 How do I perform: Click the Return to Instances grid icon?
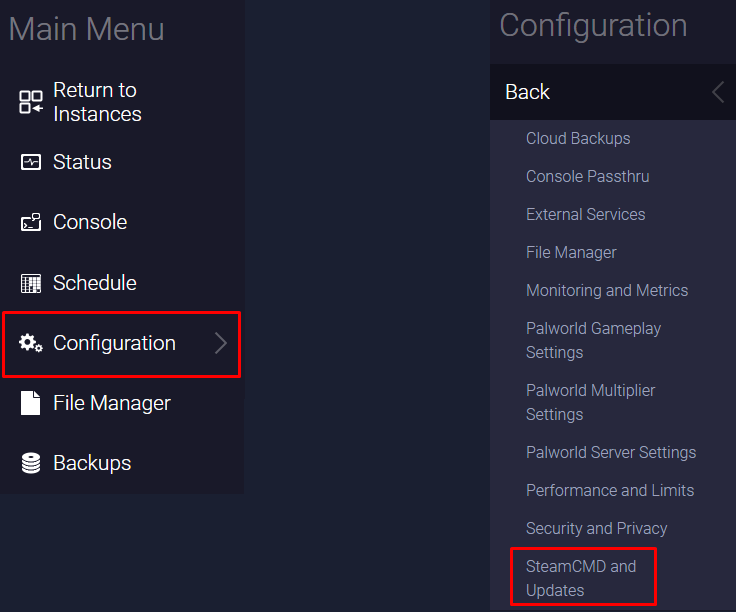coord(31,102)
